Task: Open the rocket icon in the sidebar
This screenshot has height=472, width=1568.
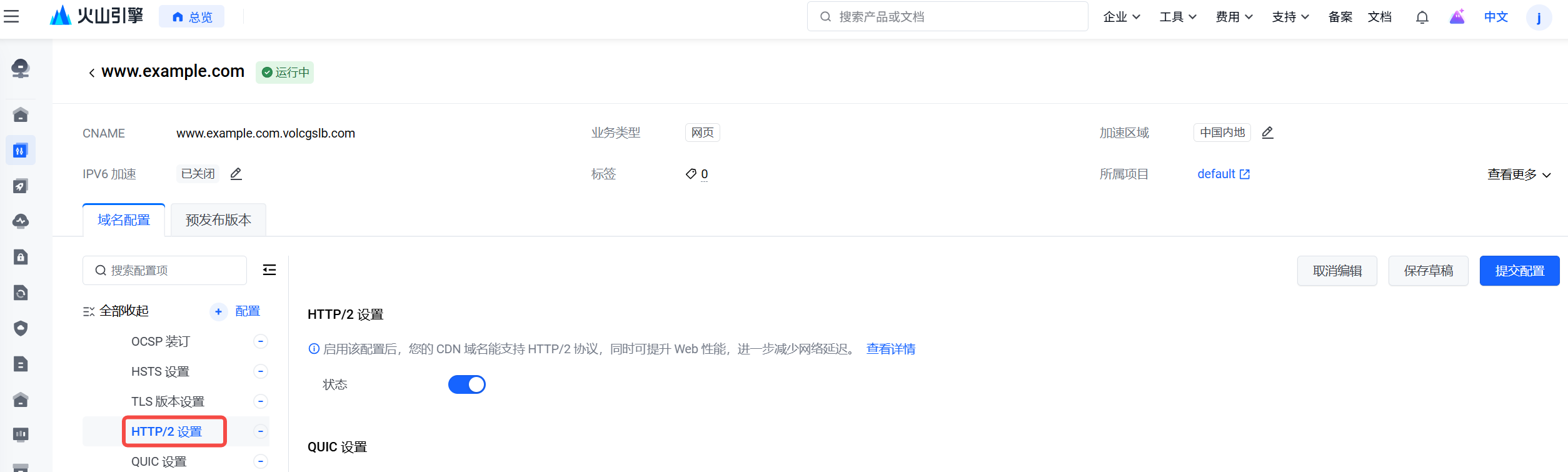Action: point(21,186)
